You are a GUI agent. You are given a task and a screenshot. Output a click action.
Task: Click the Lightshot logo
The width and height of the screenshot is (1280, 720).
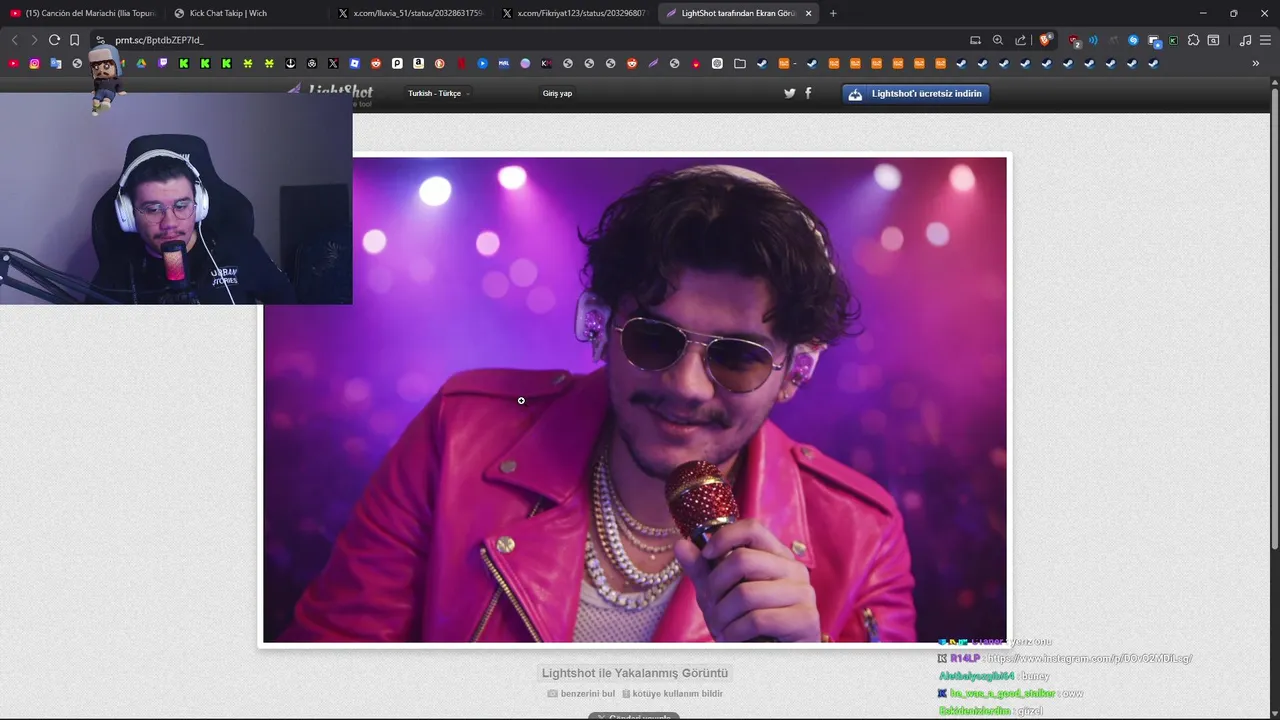(x=330, y=94)
